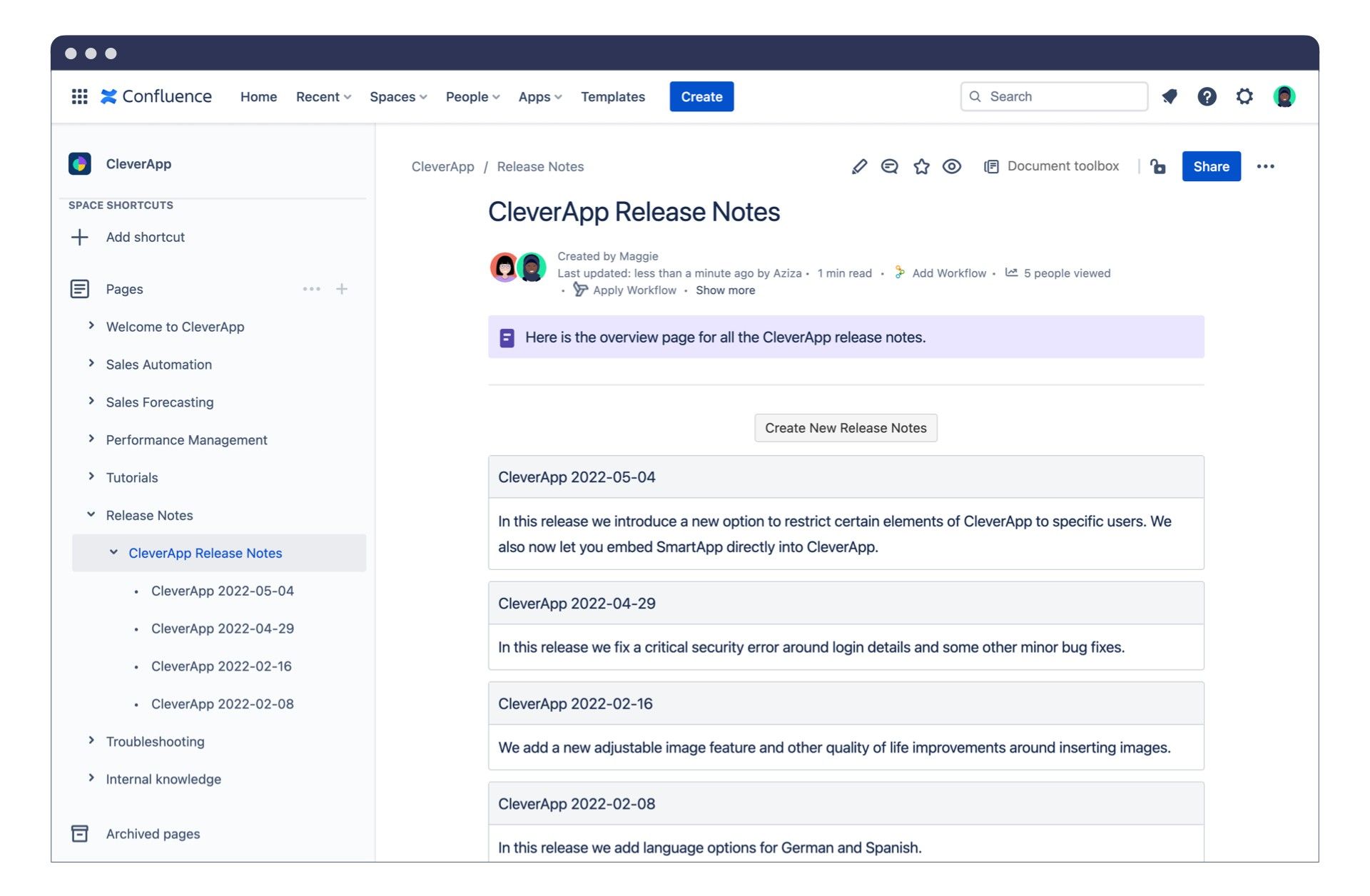Collapse the CleverApp Release Notes subtree

(113, 552)
